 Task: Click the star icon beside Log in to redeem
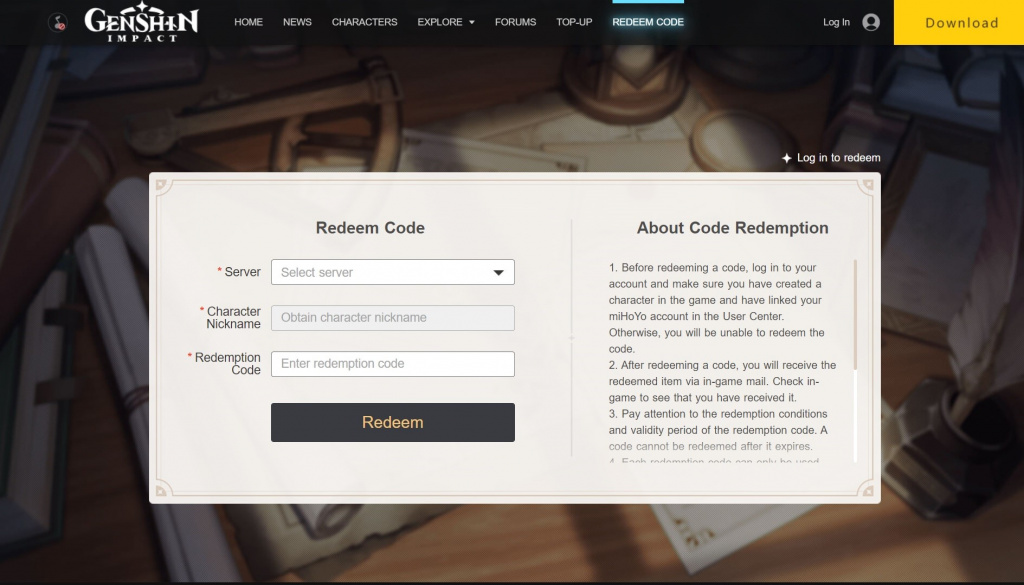787,158
